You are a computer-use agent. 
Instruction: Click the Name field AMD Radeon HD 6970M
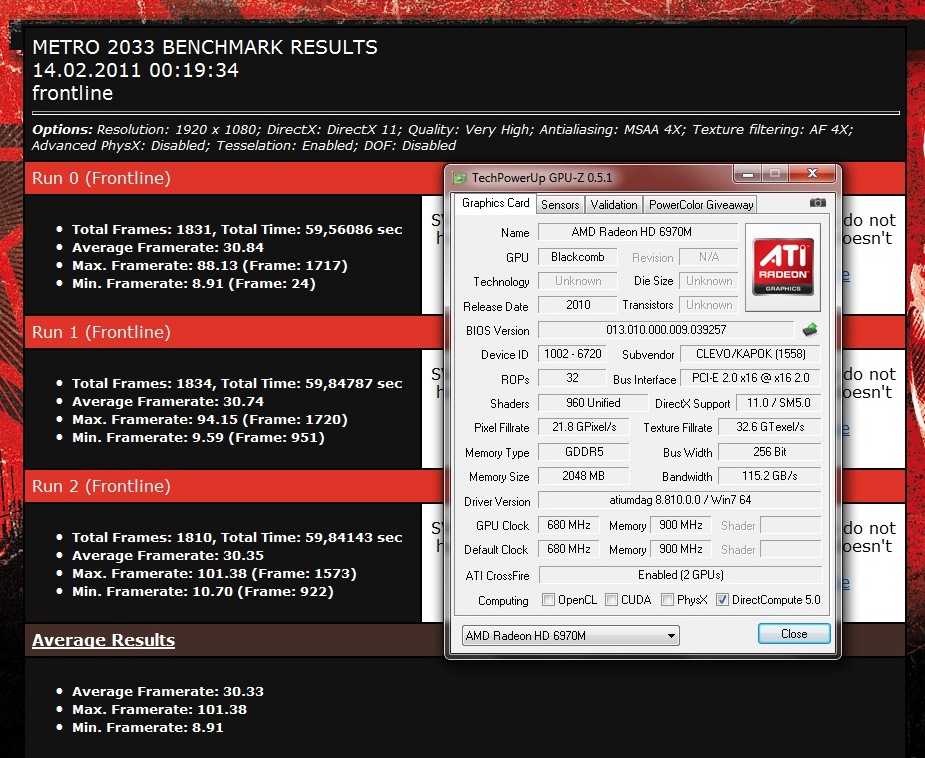click(638, 232)
